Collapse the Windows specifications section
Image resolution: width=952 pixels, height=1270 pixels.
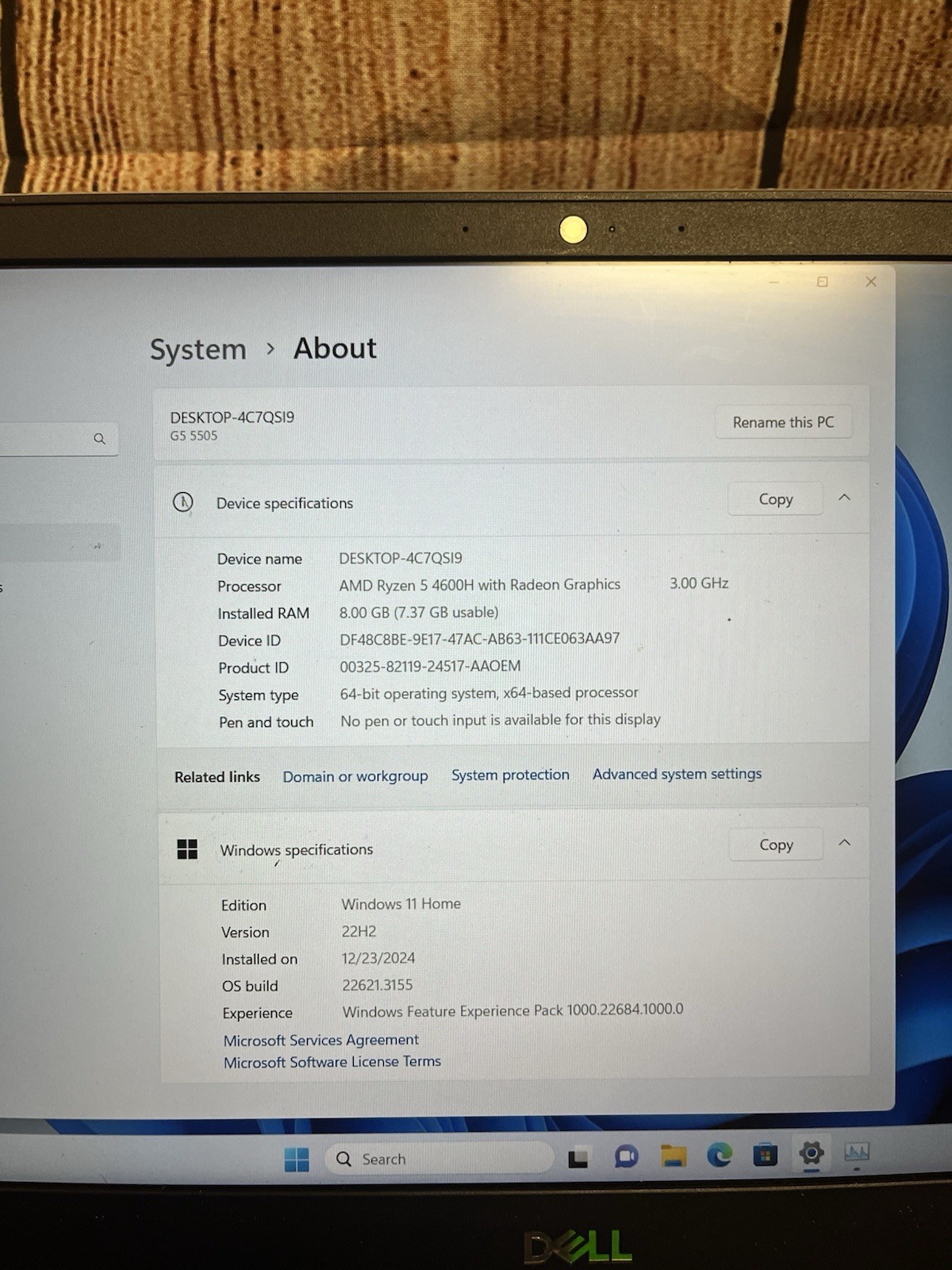pos(845,843)
